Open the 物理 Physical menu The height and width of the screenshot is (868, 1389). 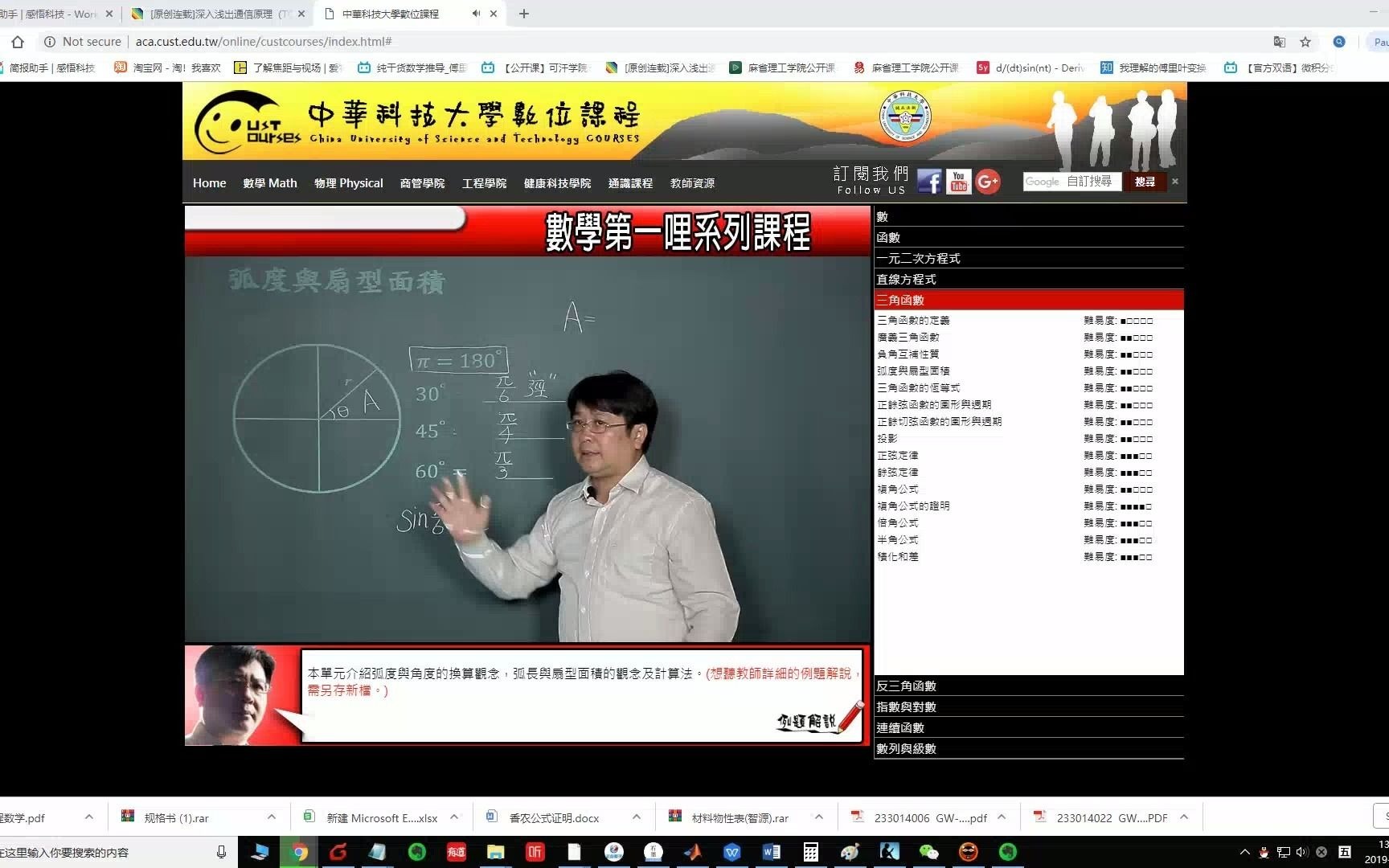click(x=348, y=182)
